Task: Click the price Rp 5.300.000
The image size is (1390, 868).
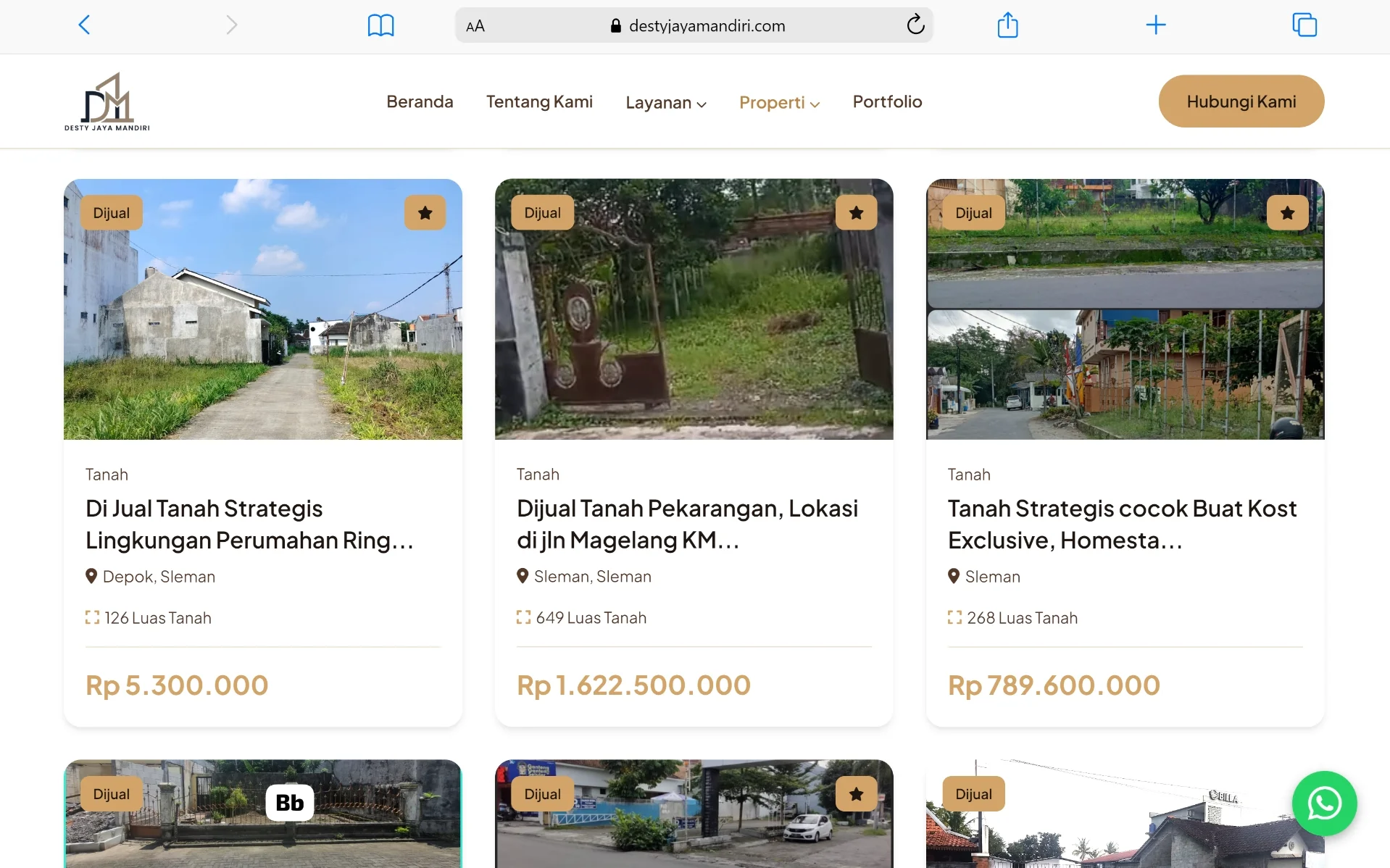Action: pyautogui.click(x=177, y=685)
